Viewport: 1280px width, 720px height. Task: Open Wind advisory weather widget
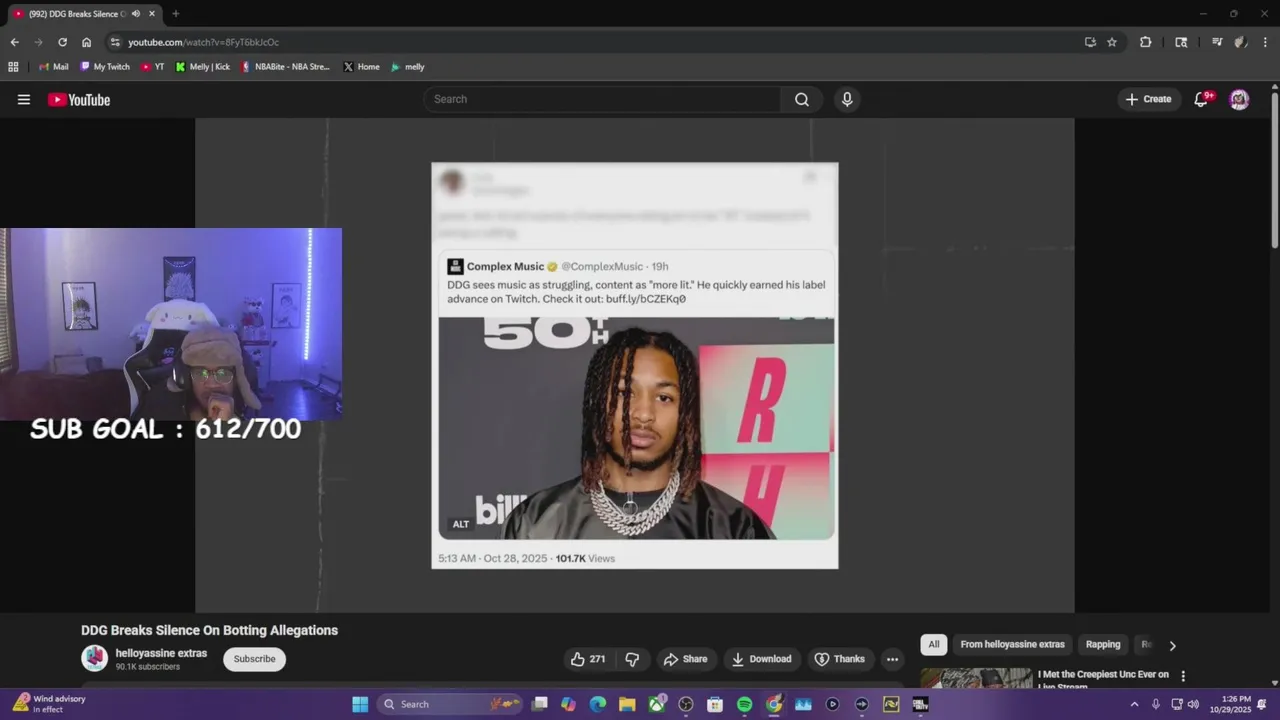pyautogui.click(x=50, y=704)
